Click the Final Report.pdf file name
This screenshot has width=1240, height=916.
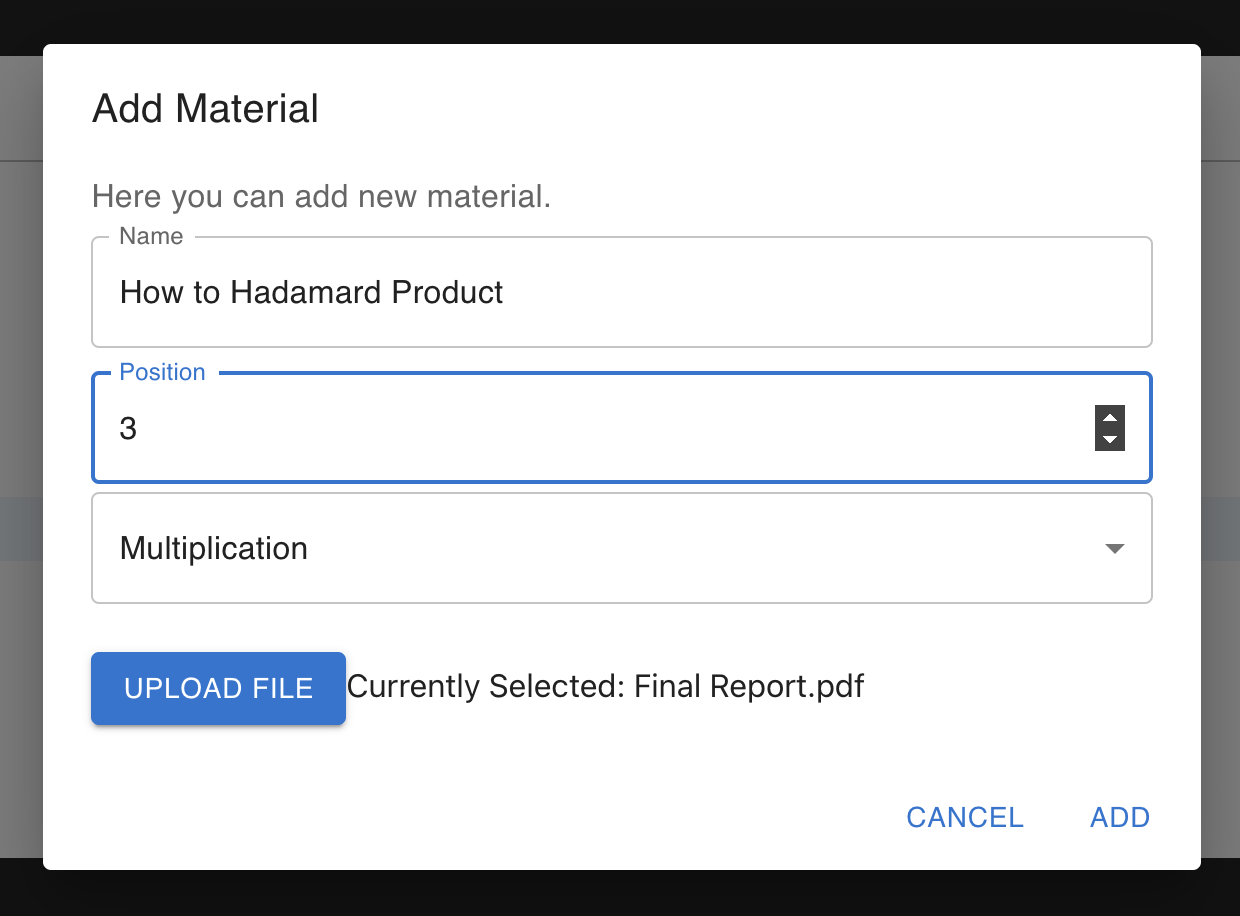tap(749, 687)
